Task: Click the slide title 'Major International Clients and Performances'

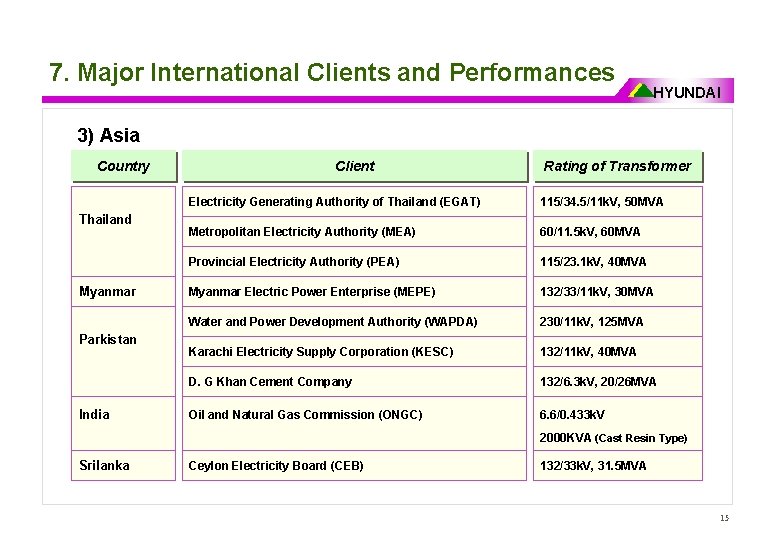Action: 346,72
